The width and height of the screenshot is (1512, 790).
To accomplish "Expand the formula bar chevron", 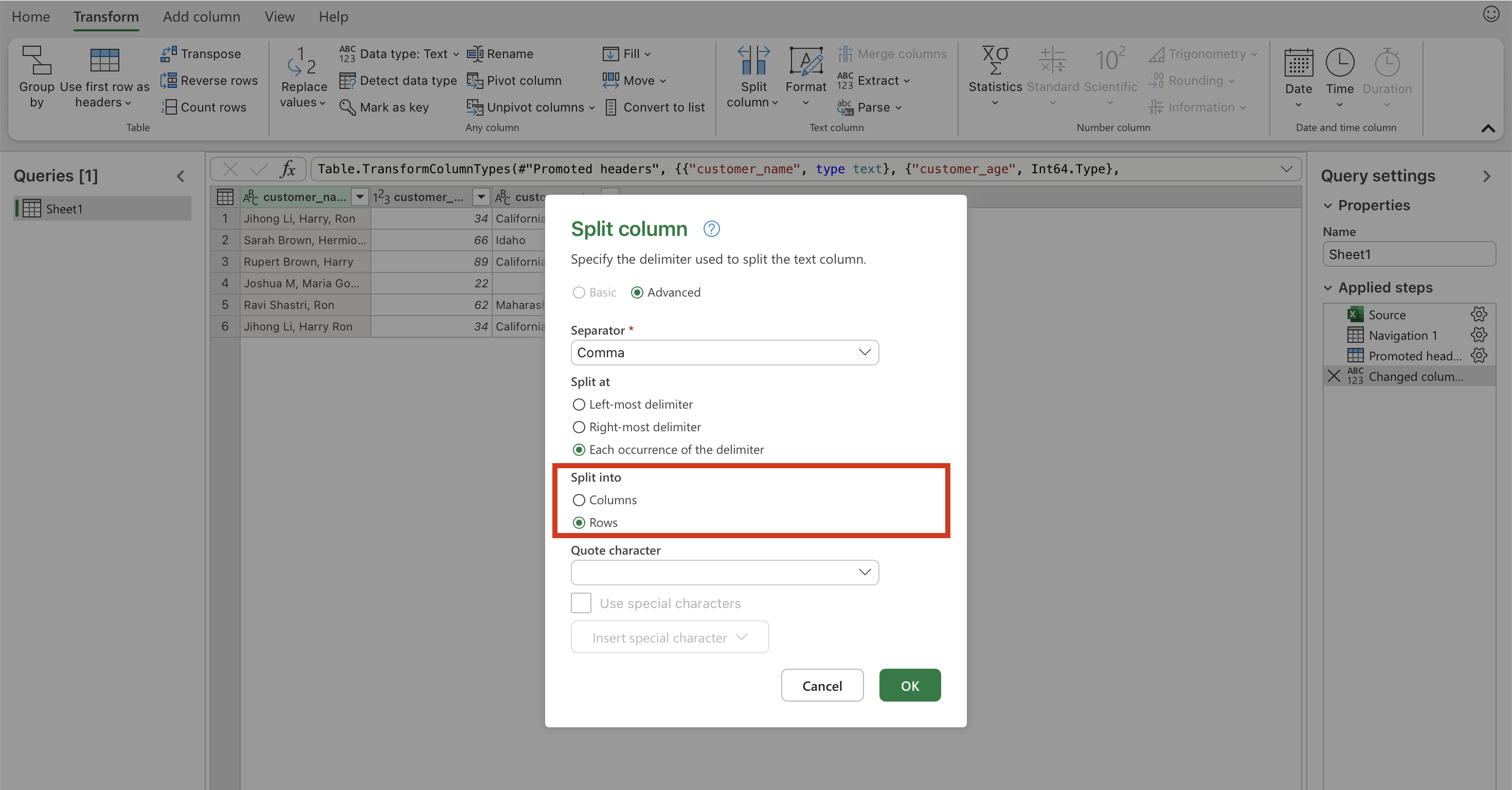I will click(1286, 169).
